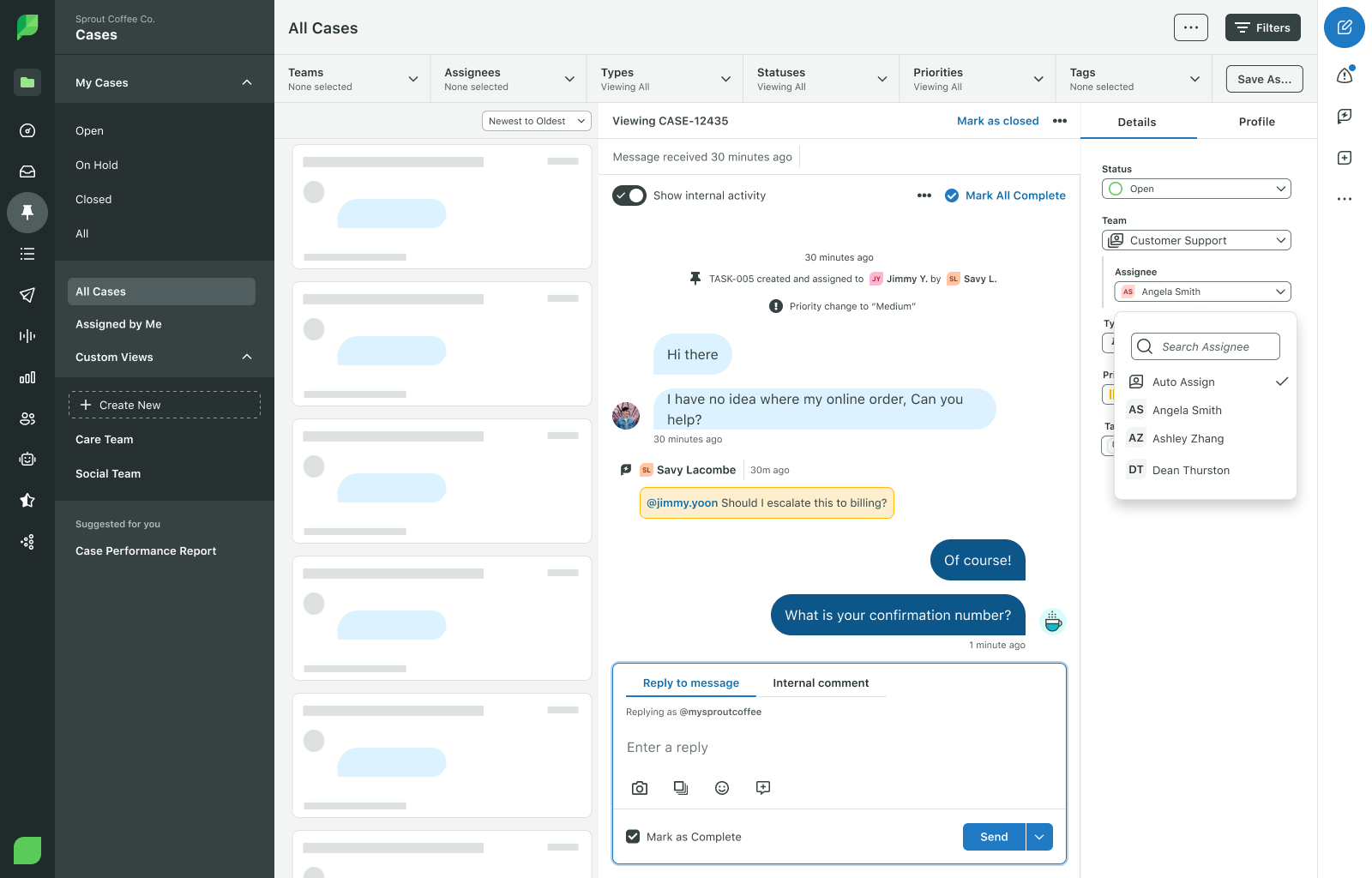1372x878 pixels.
Task: Click the blue Compose icon button
Action: [x=1344, y=27]
